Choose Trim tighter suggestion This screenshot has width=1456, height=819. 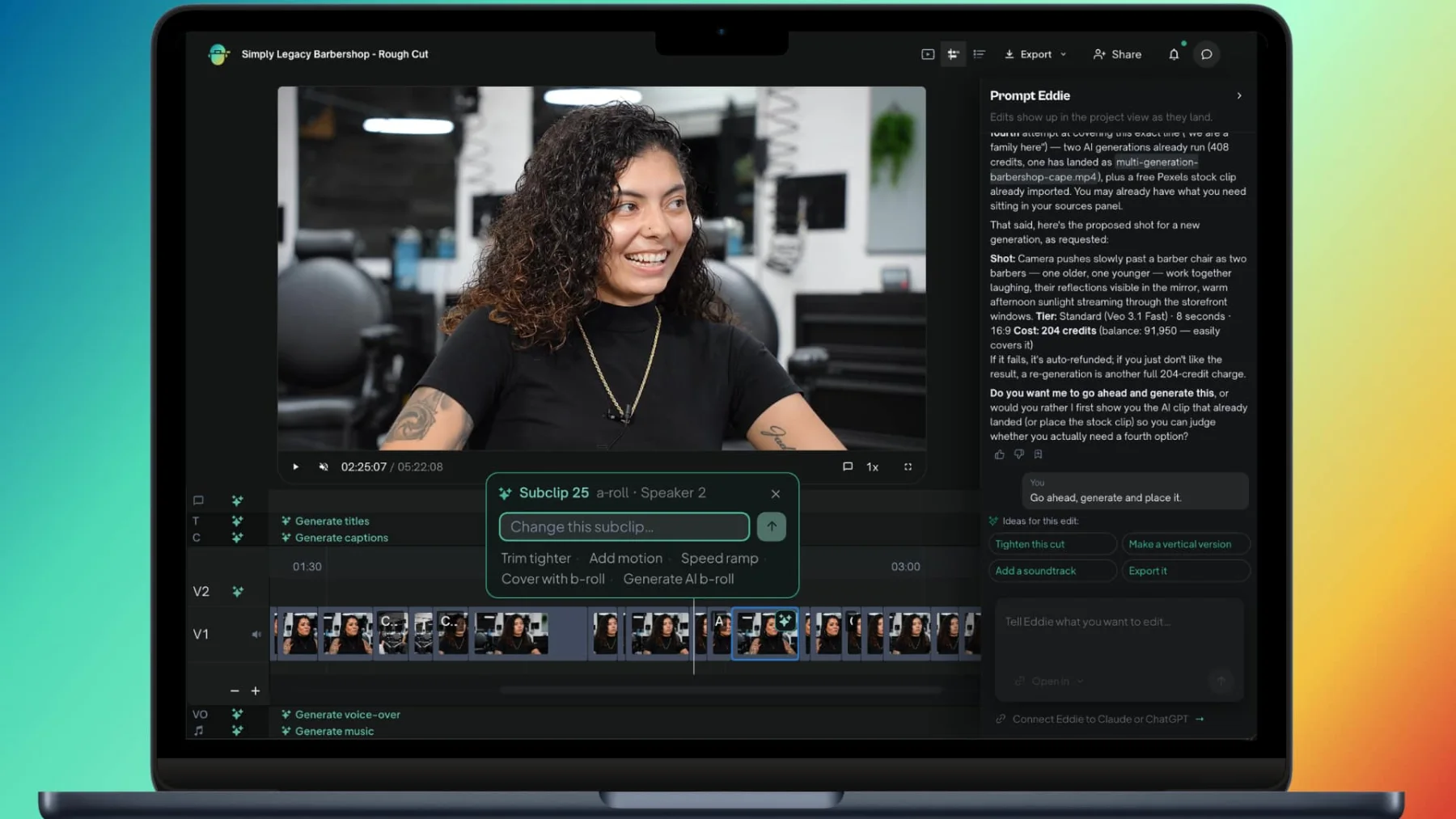[x=535, y=558]
